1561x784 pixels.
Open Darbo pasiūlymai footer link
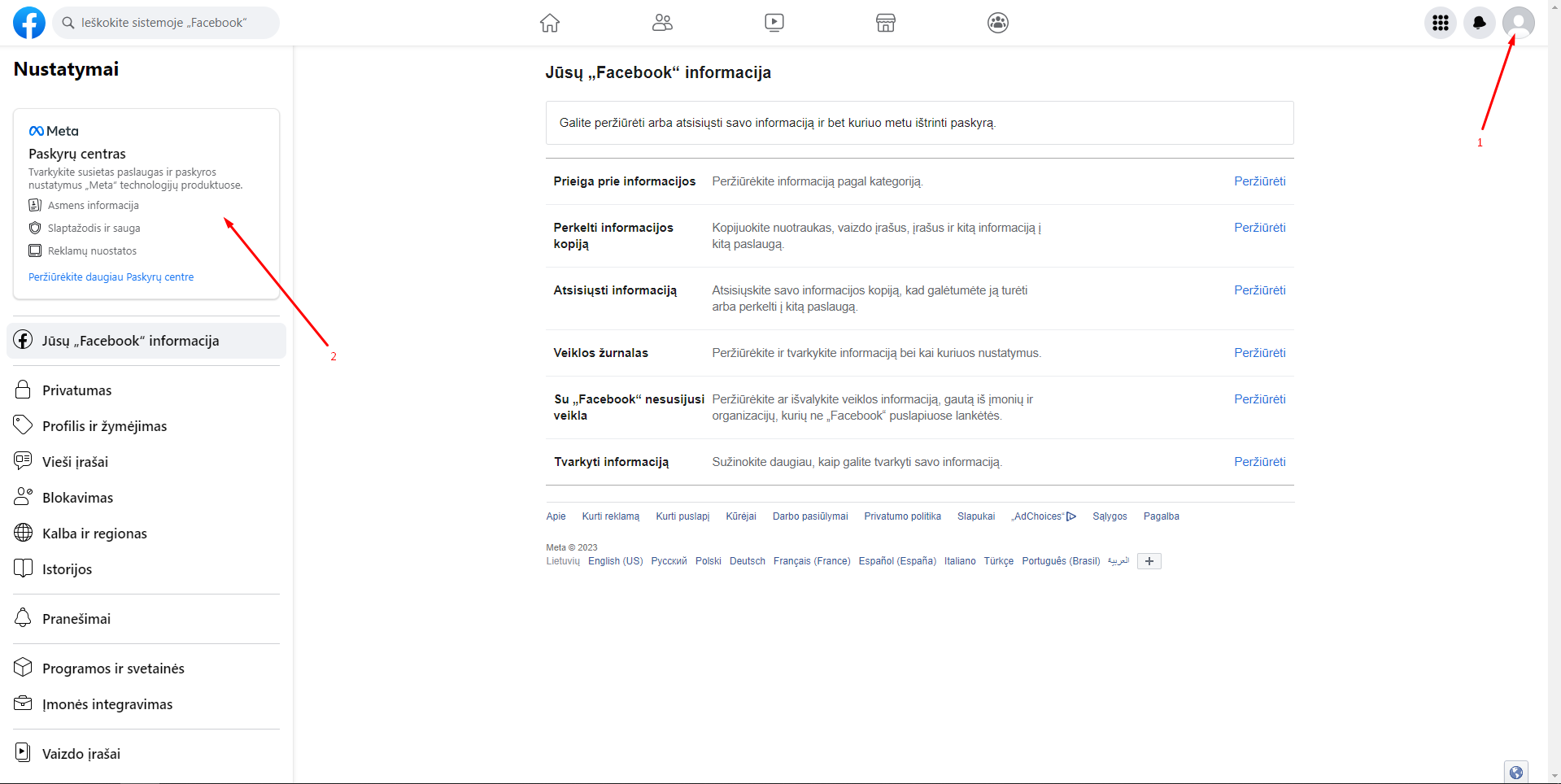pos(810,516)
